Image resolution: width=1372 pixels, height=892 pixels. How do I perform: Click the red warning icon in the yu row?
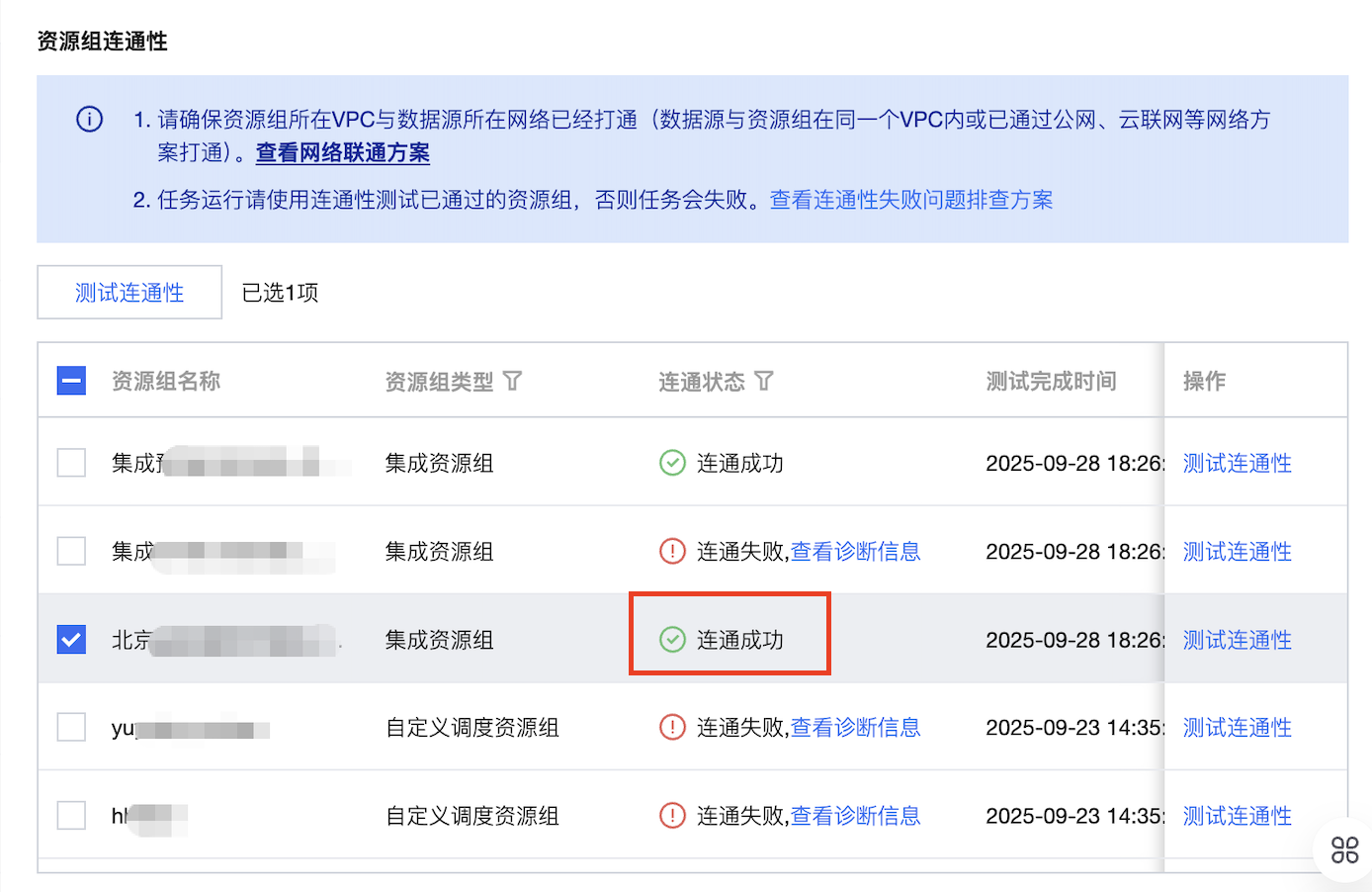tap(672, 728)
